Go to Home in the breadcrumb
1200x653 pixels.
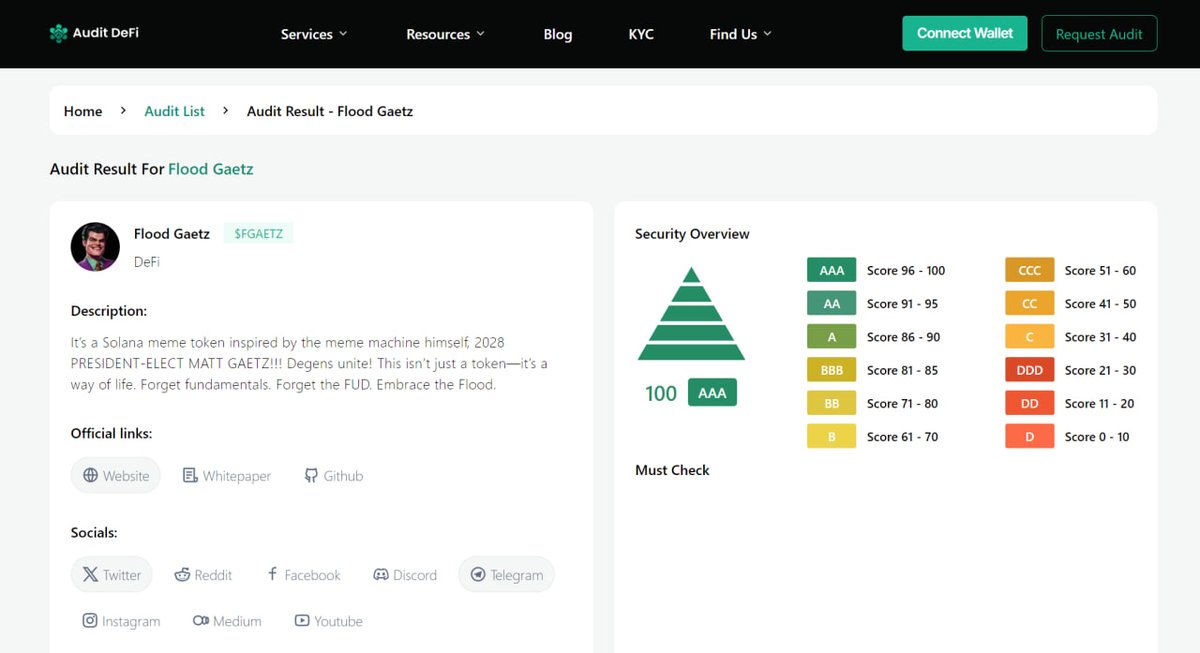pos(83,111)
